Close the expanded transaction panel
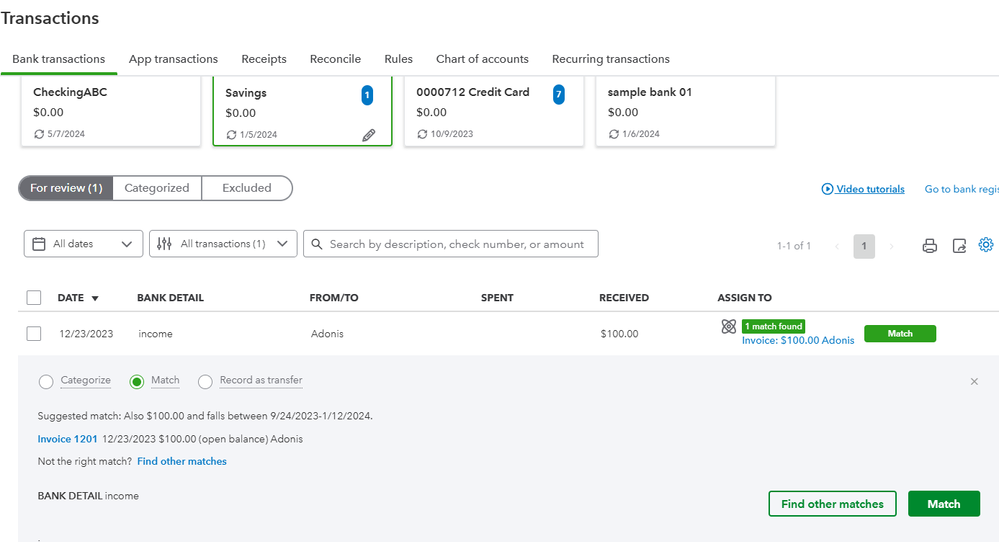 pos(975,381)
